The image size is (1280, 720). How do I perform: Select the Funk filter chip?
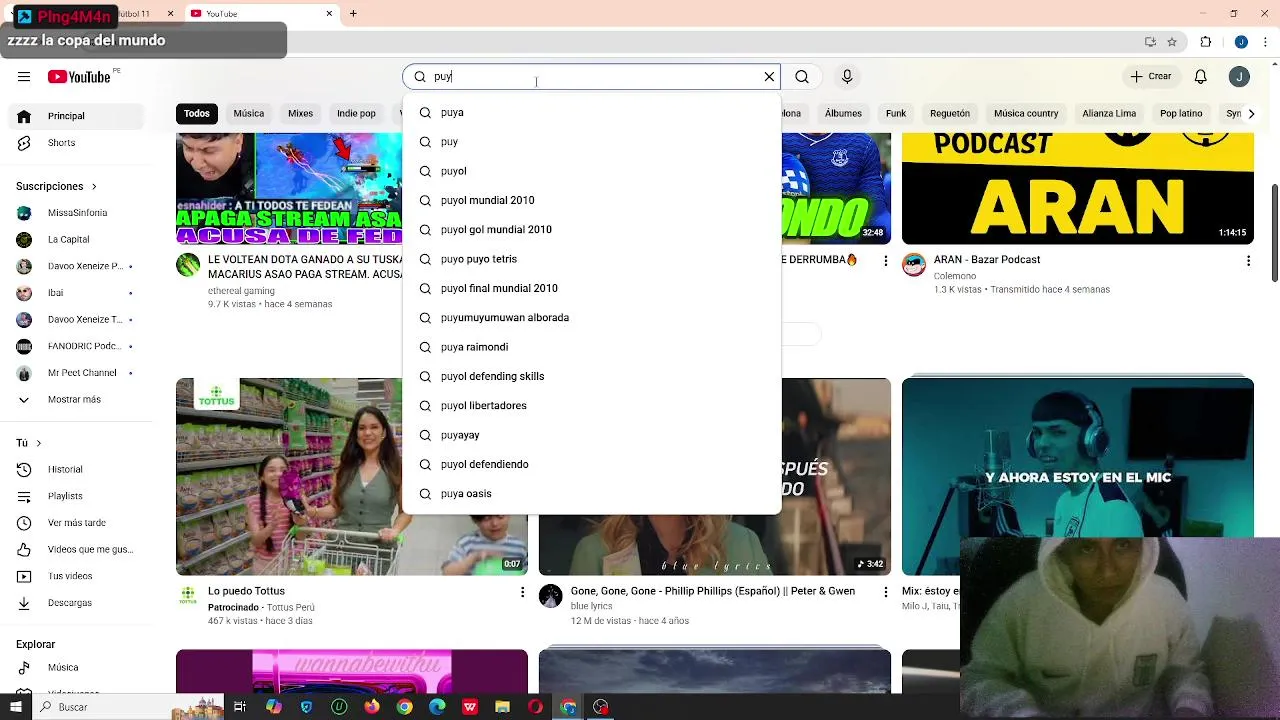896,113
